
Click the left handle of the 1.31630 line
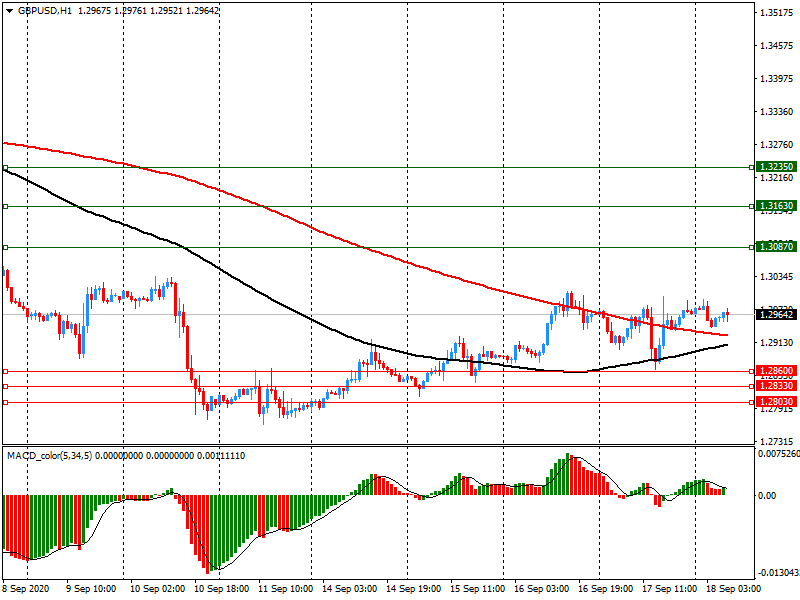pos(6,207)
